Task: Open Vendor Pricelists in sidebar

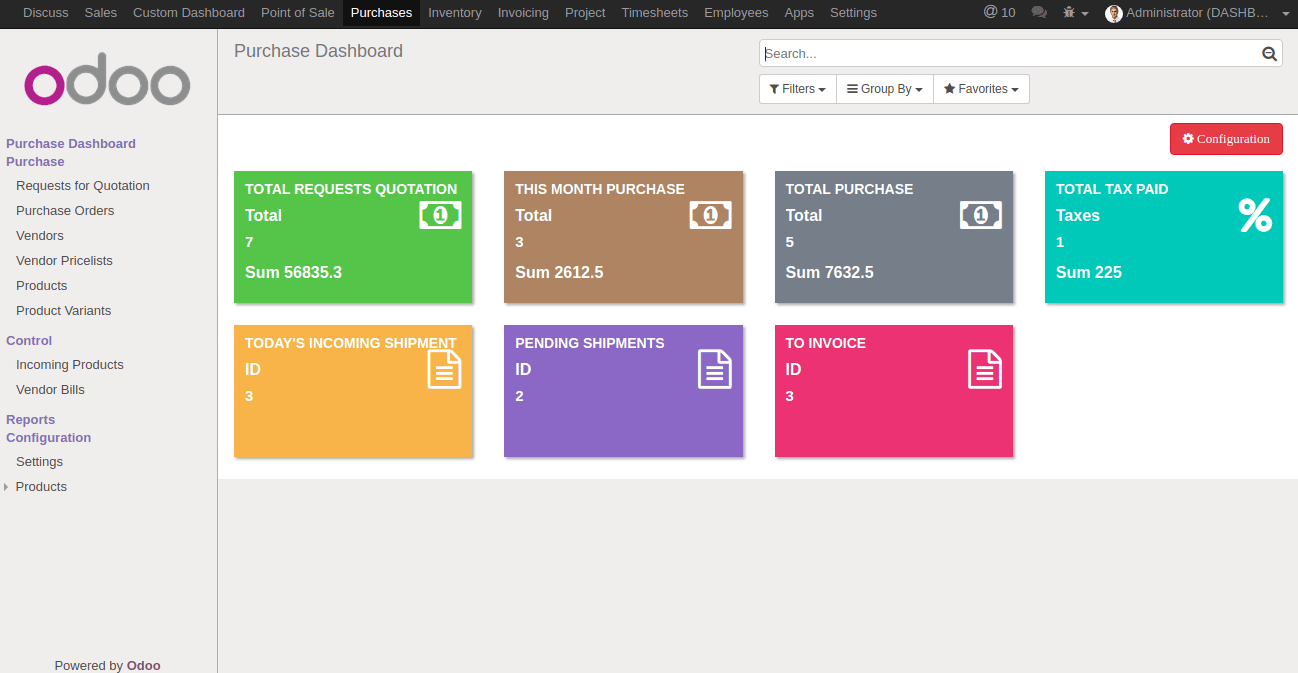Action: (x=64, y=261)
